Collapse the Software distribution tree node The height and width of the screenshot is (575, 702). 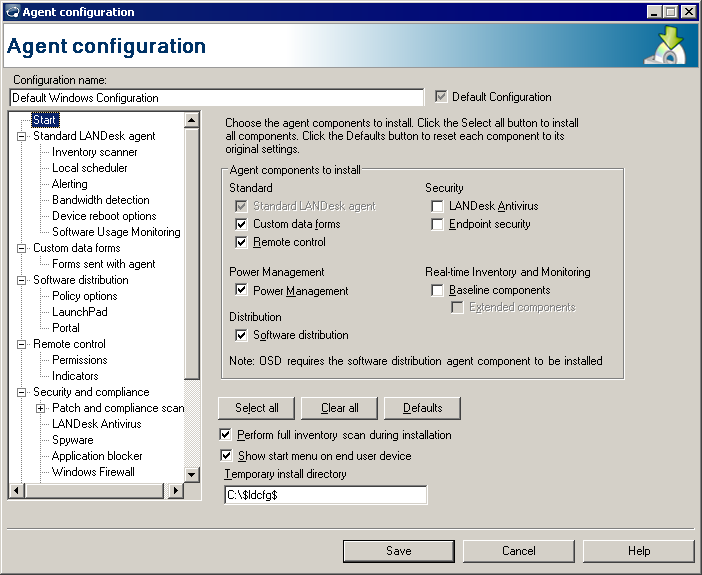pyautogui.click(x=21, y=280)
